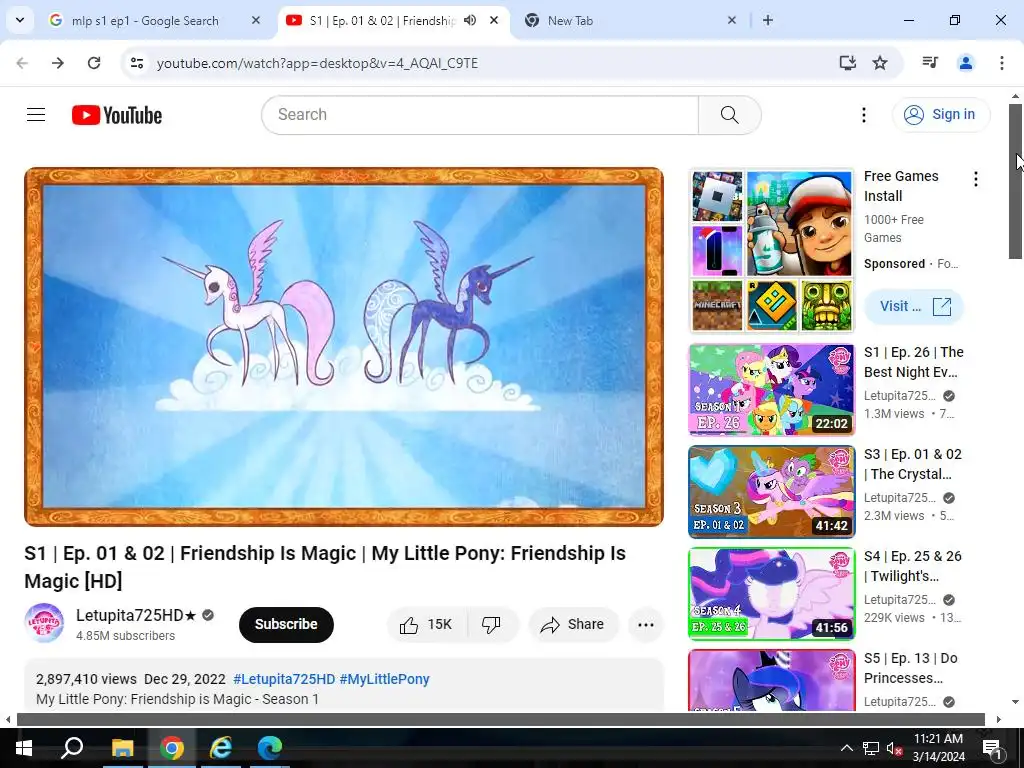Image resolution: width=1024 pixels, height=768 pixels.
Task: Mute tab using speaker icon on YouTube tab
Action: [470, 20]
